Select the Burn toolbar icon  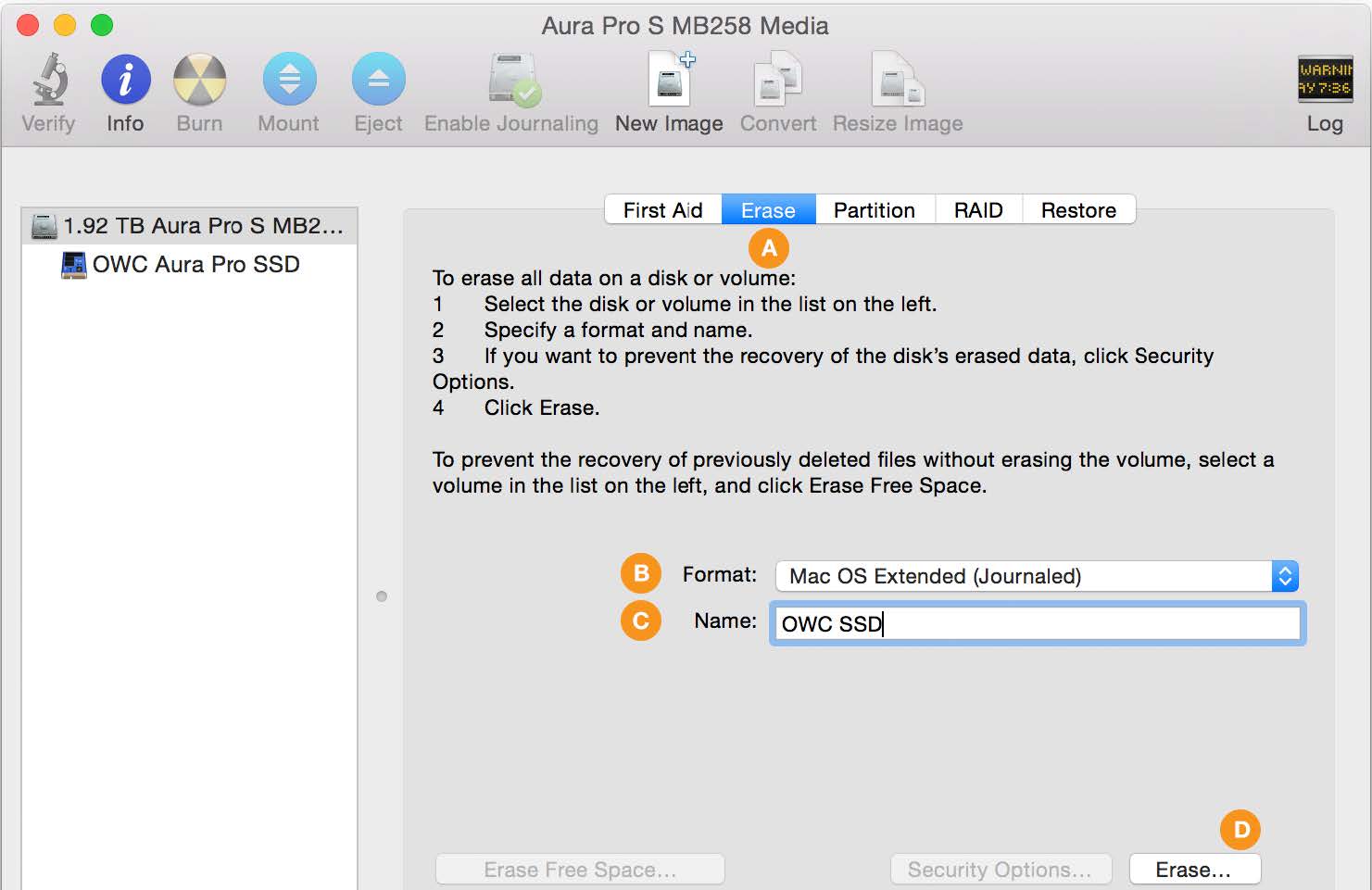click(199, 88)
